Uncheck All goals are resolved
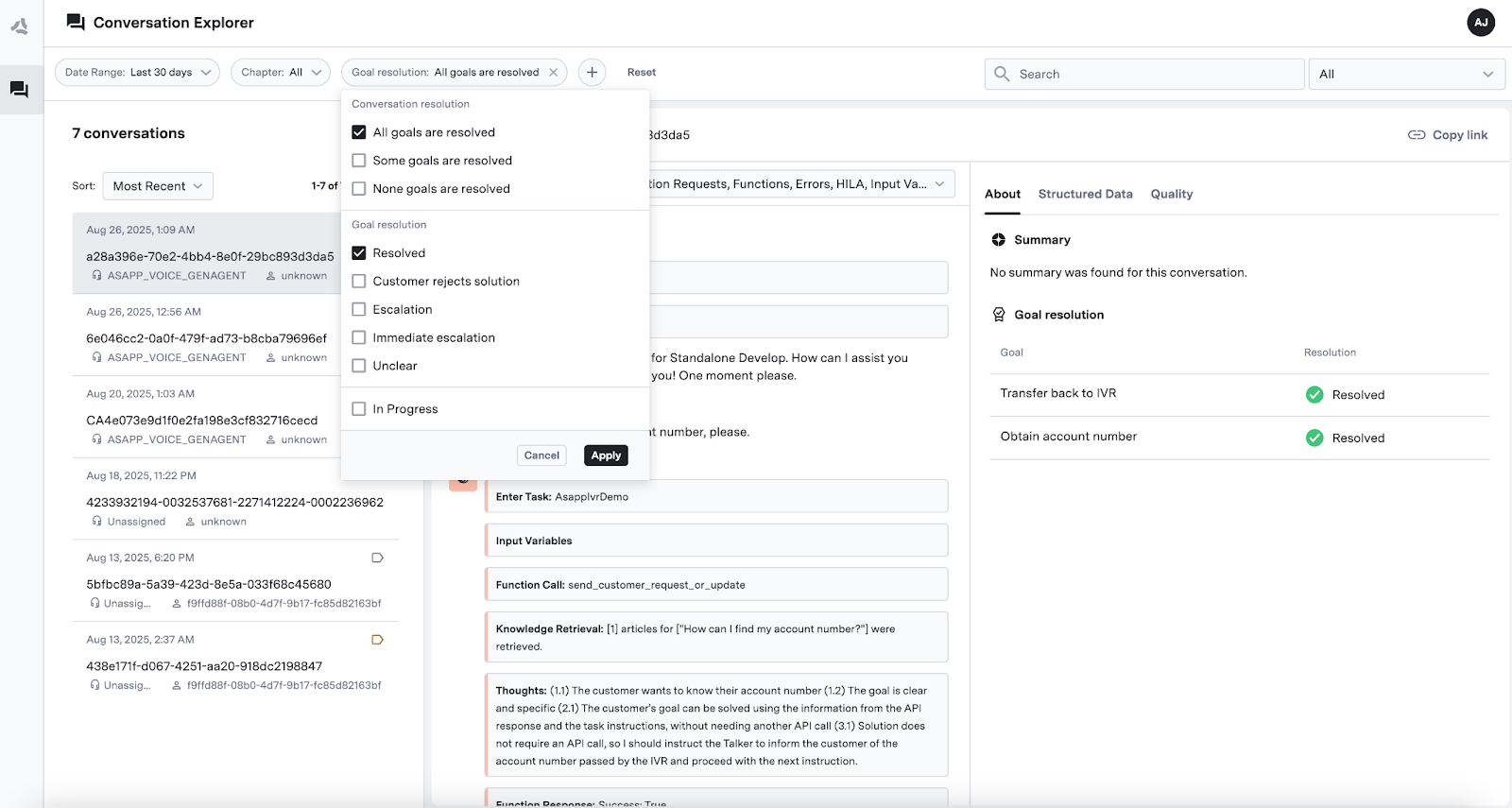The width and height of the screenshot is (1512, 808). [359, 132]
